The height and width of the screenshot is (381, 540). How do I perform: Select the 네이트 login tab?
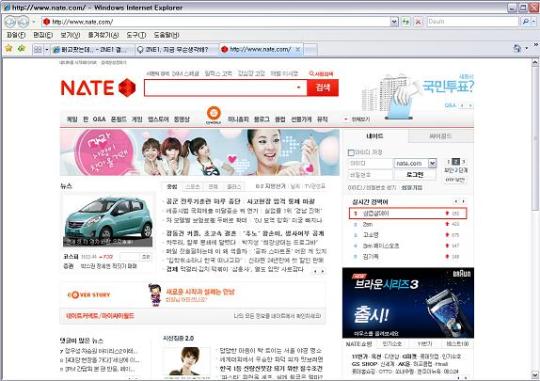pyautogui.click(x=375, y=136)
